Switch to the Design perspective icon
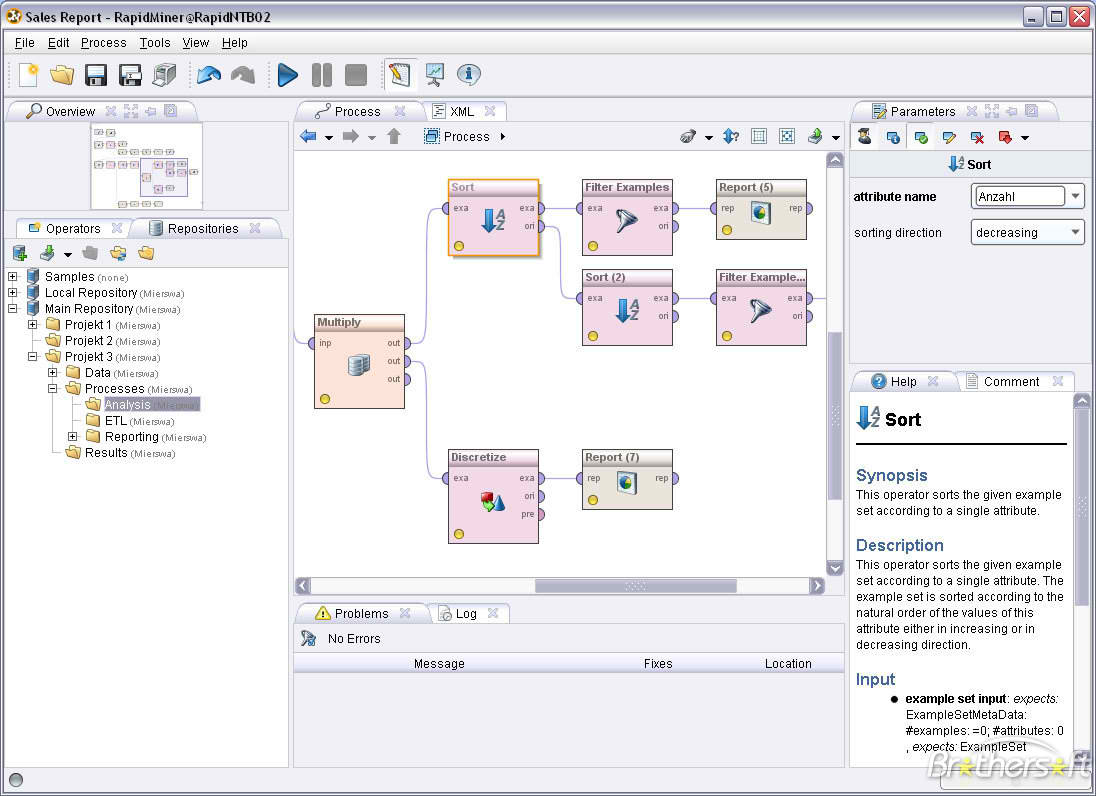Image resolution: width=1096 pixels, height=796 pixels. (400, 75)
